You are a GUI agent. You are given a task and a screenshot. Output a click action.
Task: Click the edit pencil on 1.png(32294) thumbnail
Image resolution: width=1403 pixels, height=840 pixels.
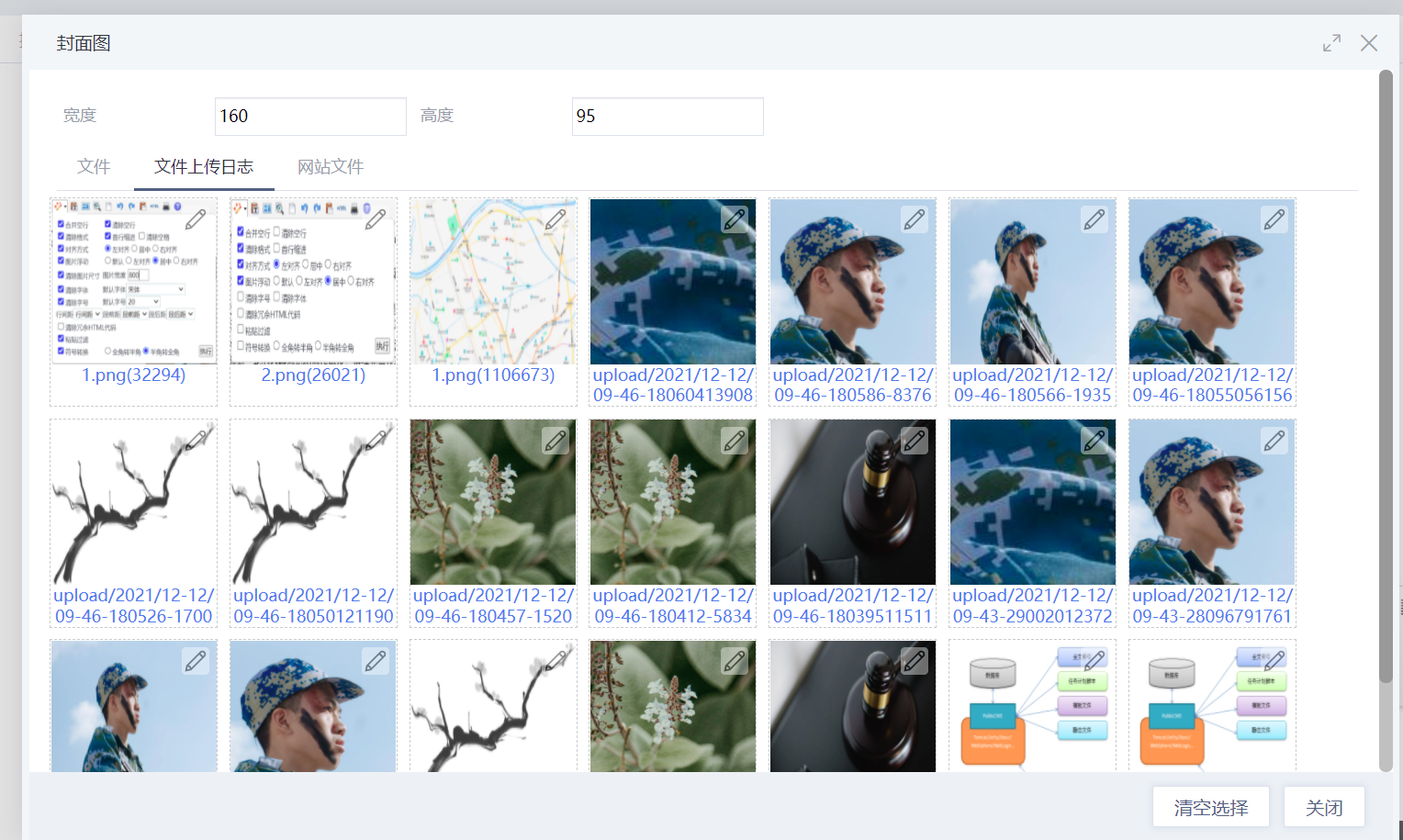196,220
